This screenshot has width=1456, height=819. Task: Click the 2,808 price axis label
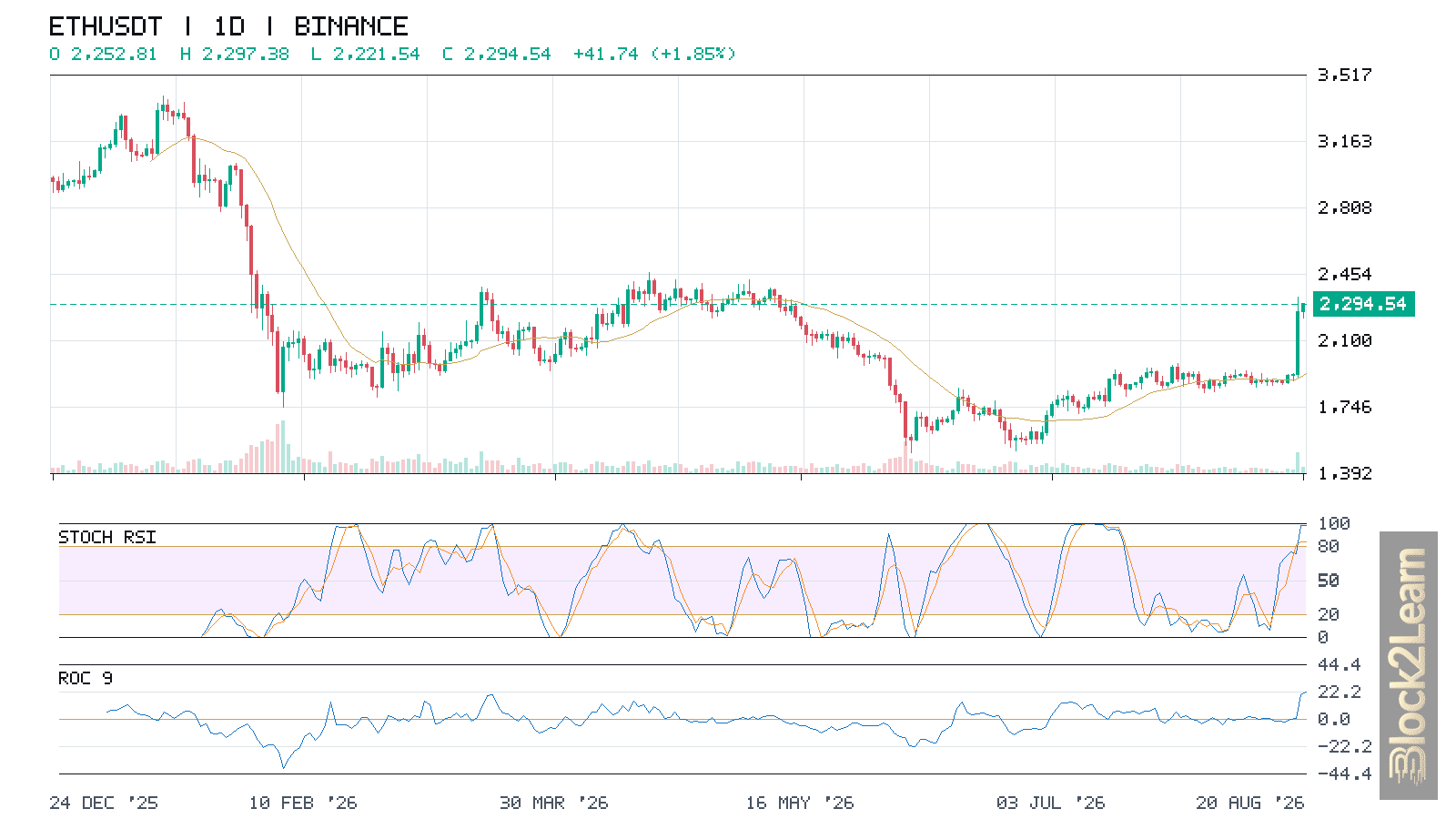point(1344,207)
